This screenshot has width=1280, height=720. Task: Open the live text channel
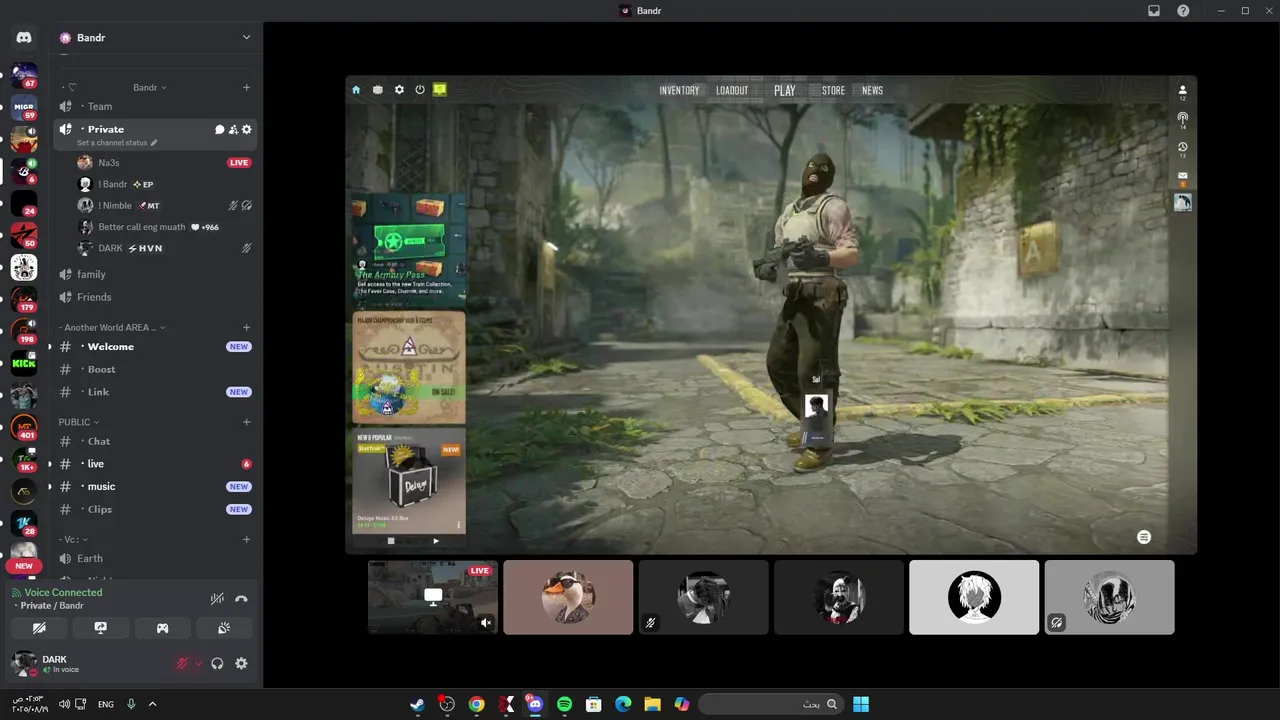(155, 464)
